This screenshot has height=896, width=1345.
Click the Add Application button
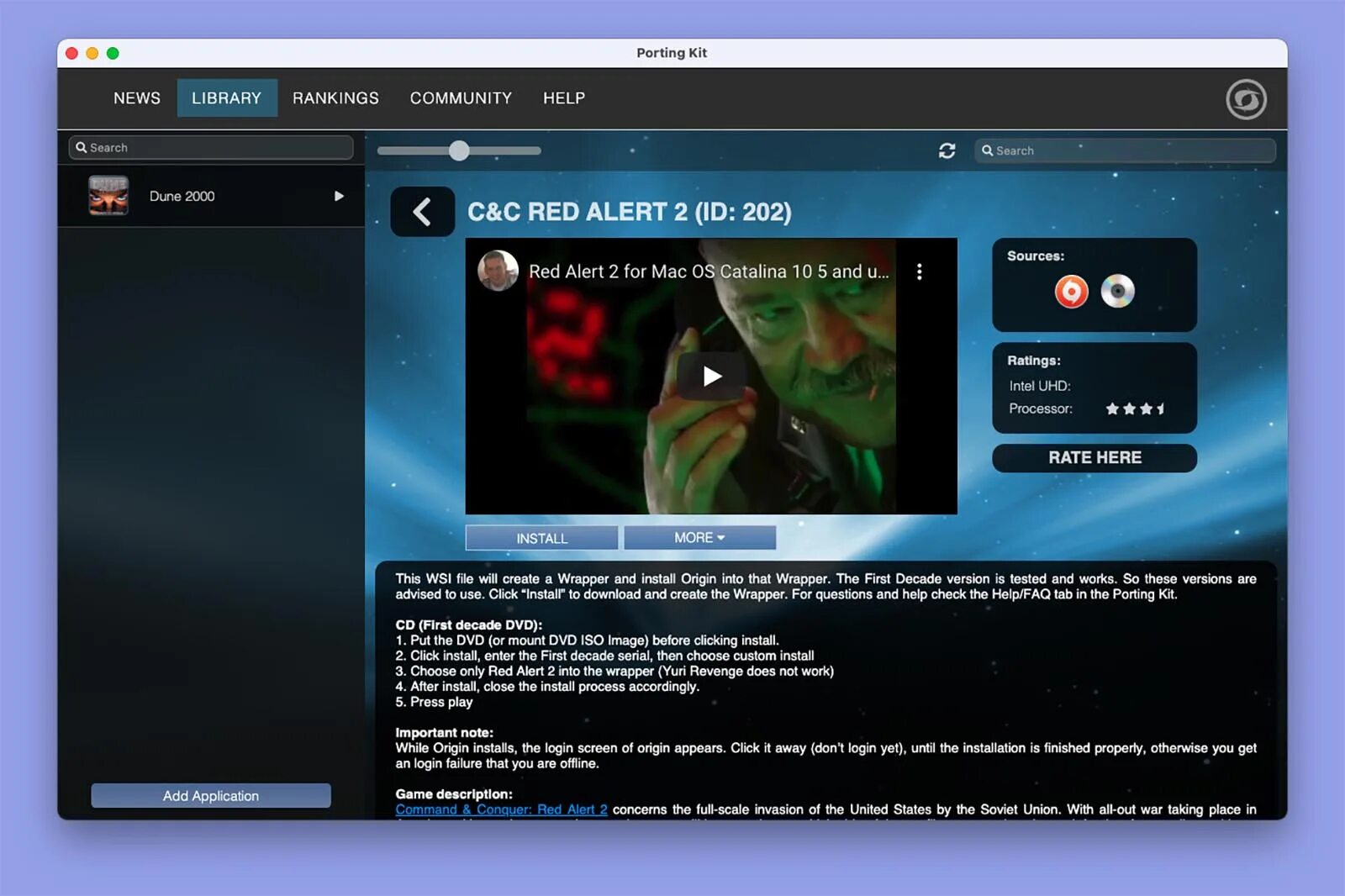pyautogui.click(x=211, y=796)
